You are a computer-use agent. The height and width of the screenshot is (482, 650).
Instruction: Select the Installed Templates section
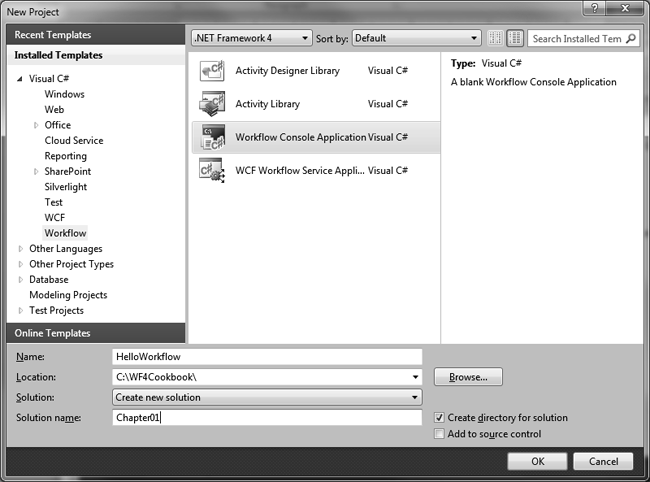click(96, 55)
